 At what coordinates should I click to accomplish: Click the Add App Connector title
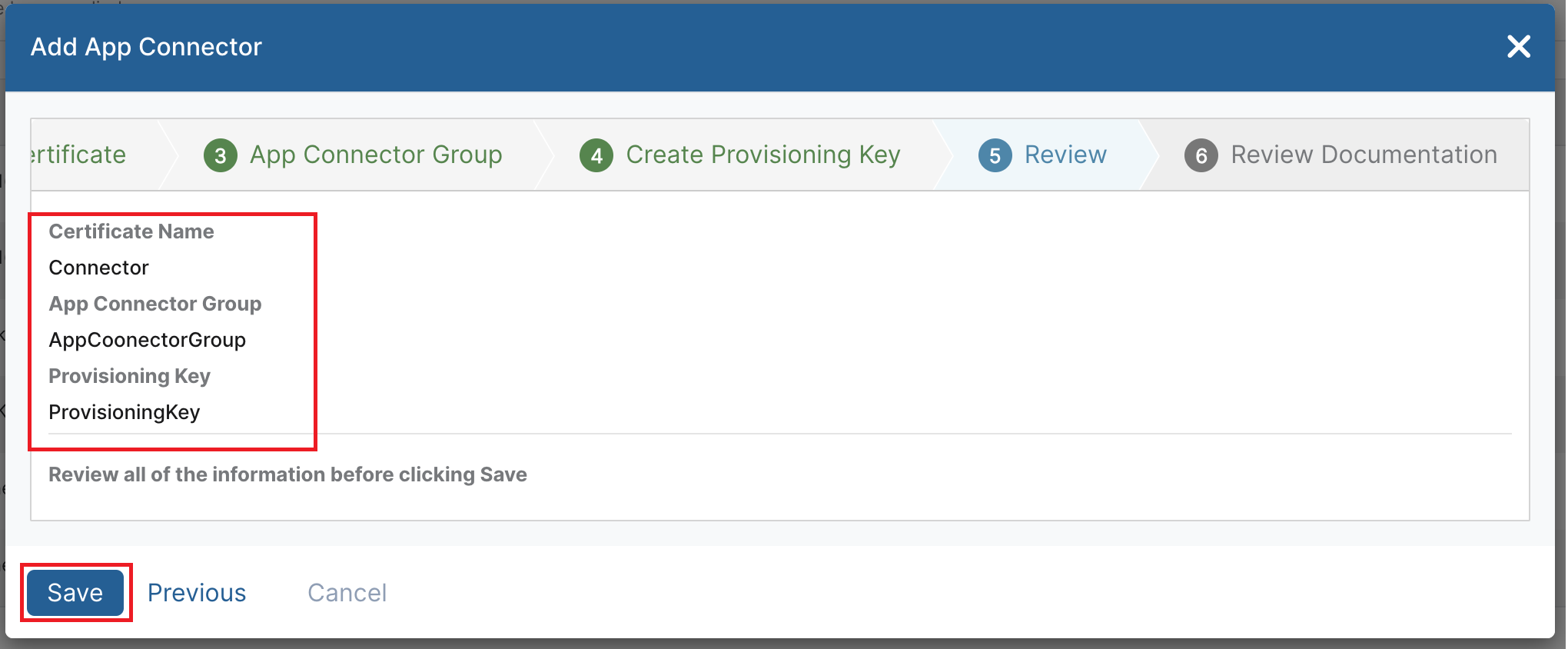146,47
